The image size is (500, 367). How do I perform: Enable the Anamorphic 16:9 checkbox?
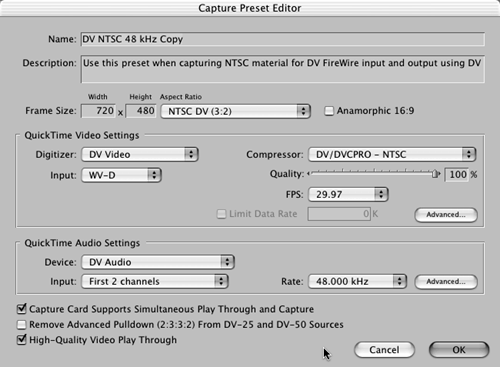coord(329,111)
